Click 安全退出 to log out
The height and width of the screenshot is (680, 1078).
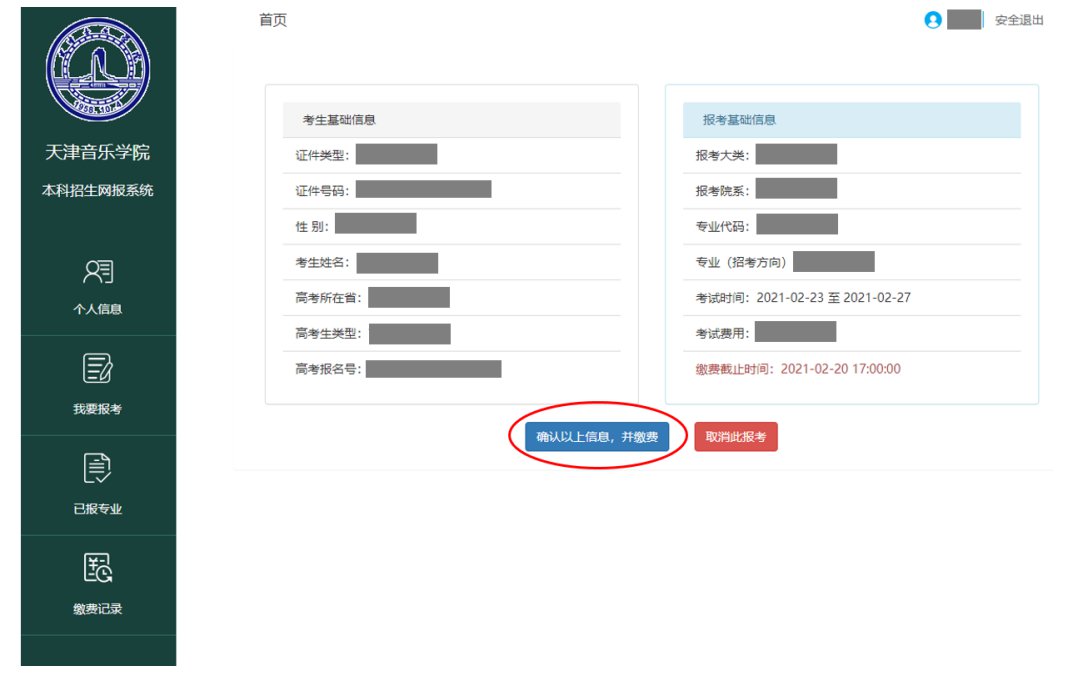(x=1019, y=20)
